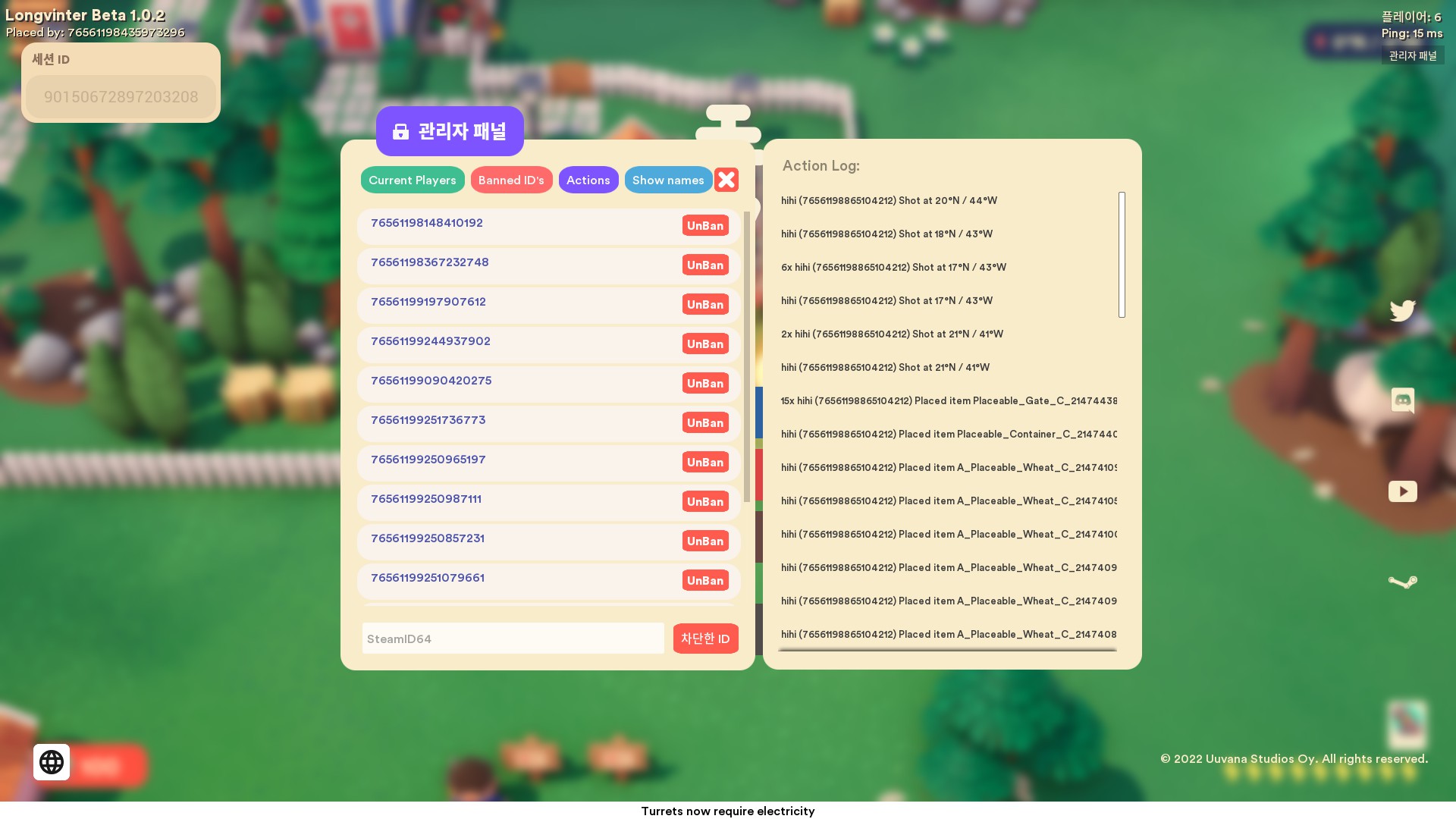
Task: Click the SteamID64 input field
Action: [513, 639]
